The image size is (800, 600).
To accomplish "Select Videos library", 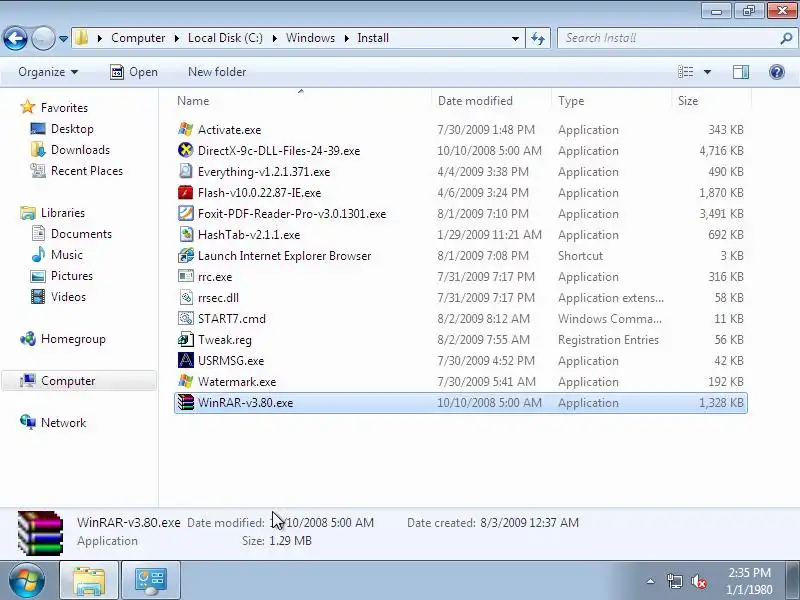I will (68, 296).
